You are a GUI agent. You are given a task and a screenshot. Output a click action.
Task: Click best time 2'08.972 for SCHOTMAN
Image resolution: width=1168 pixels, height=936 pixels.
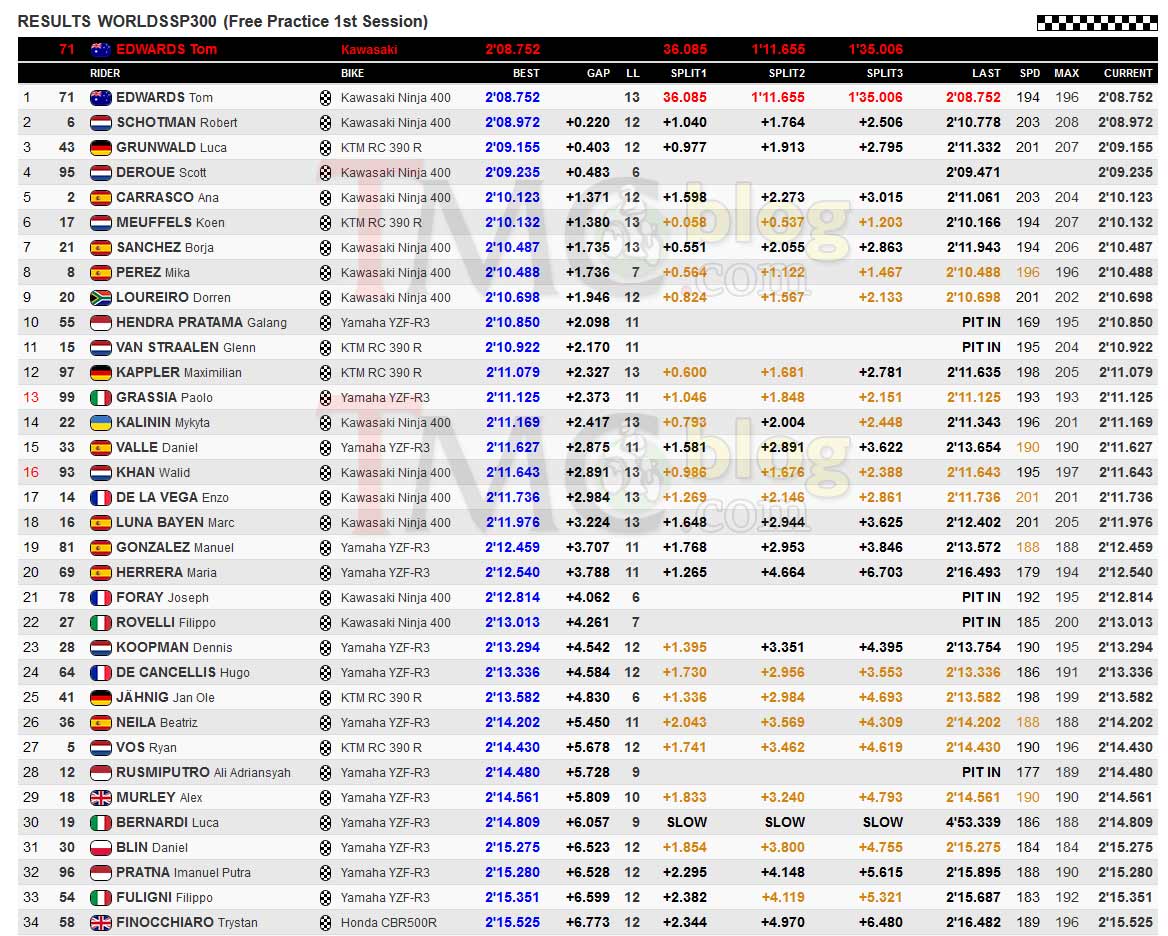click(512, 123)
